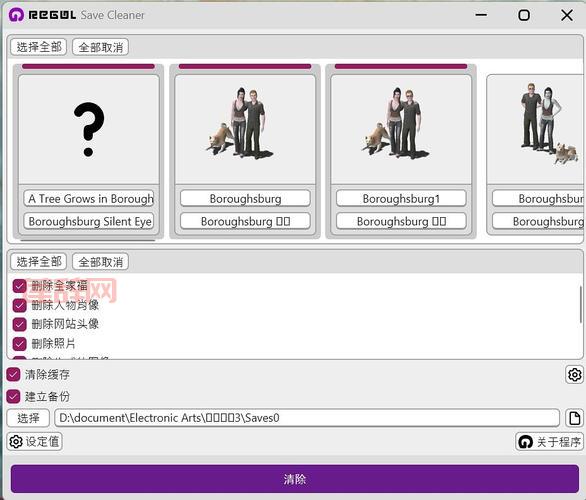Toggle the 删除人物肖像 checkbox

click(x=19, y=305)
